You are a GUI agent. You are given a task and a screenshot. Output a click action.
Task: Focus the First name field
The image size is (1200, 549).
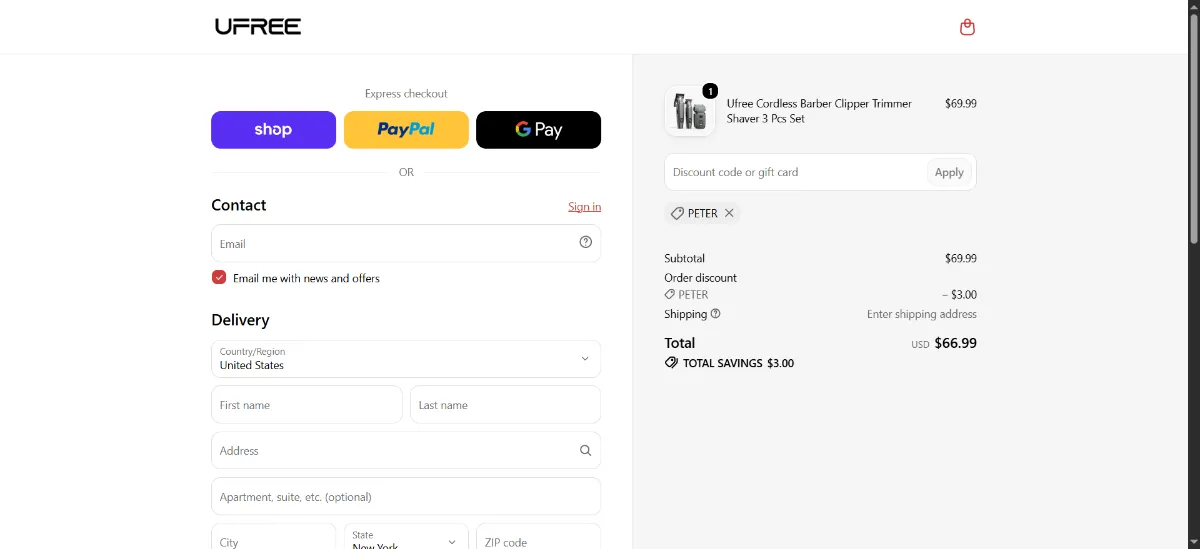(x=307, y=405)
